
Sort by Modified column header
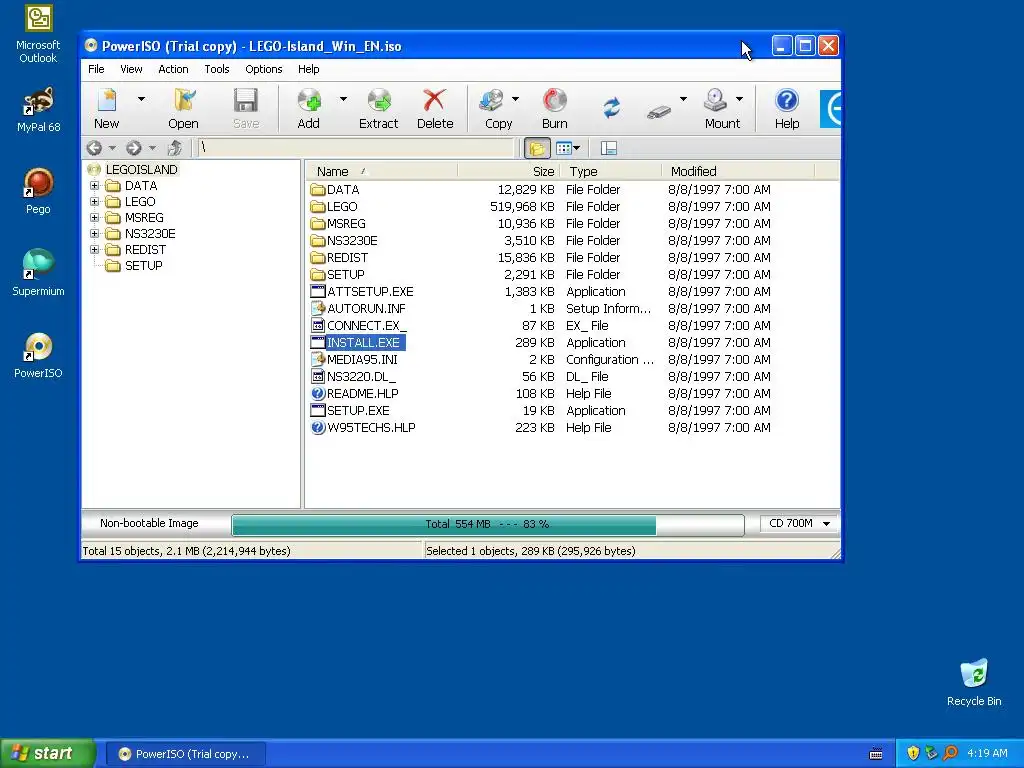click(x=737, y=171)
